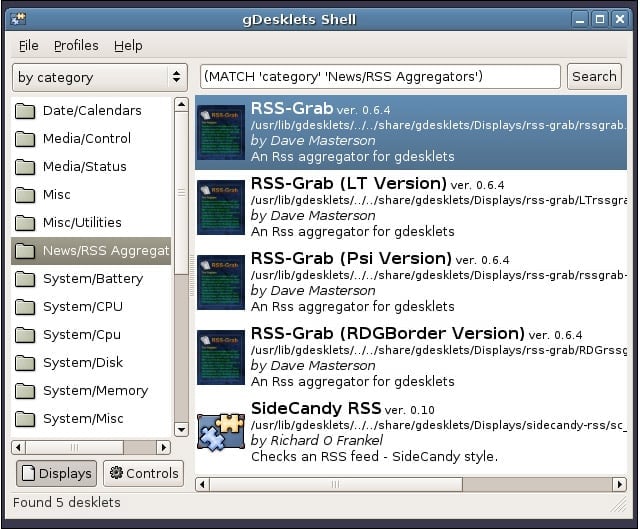Click the search query input field
640x529 pixels.
380,76
